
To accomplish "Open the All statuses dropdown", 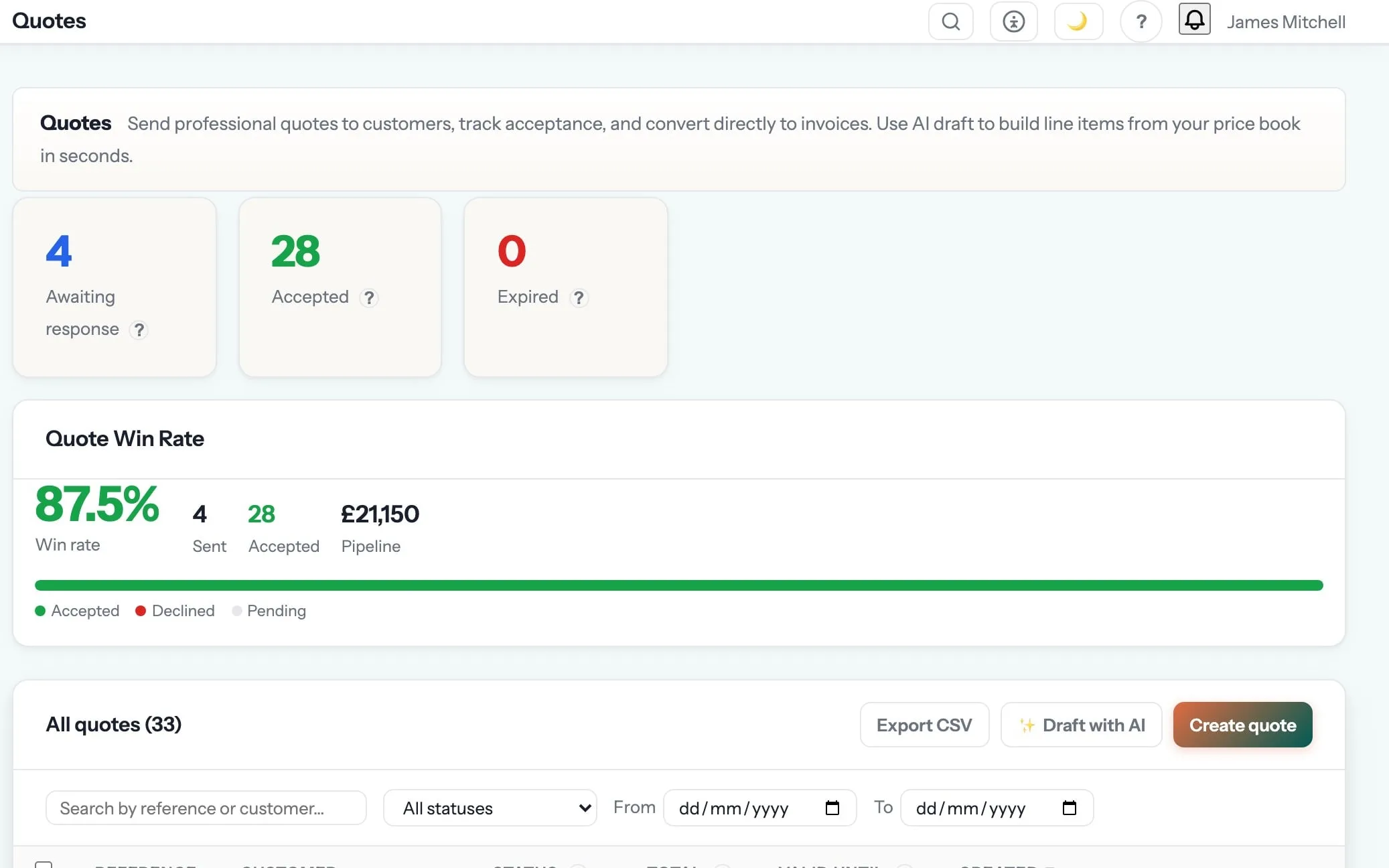I will pyautogui.click(x=490, y=808).
